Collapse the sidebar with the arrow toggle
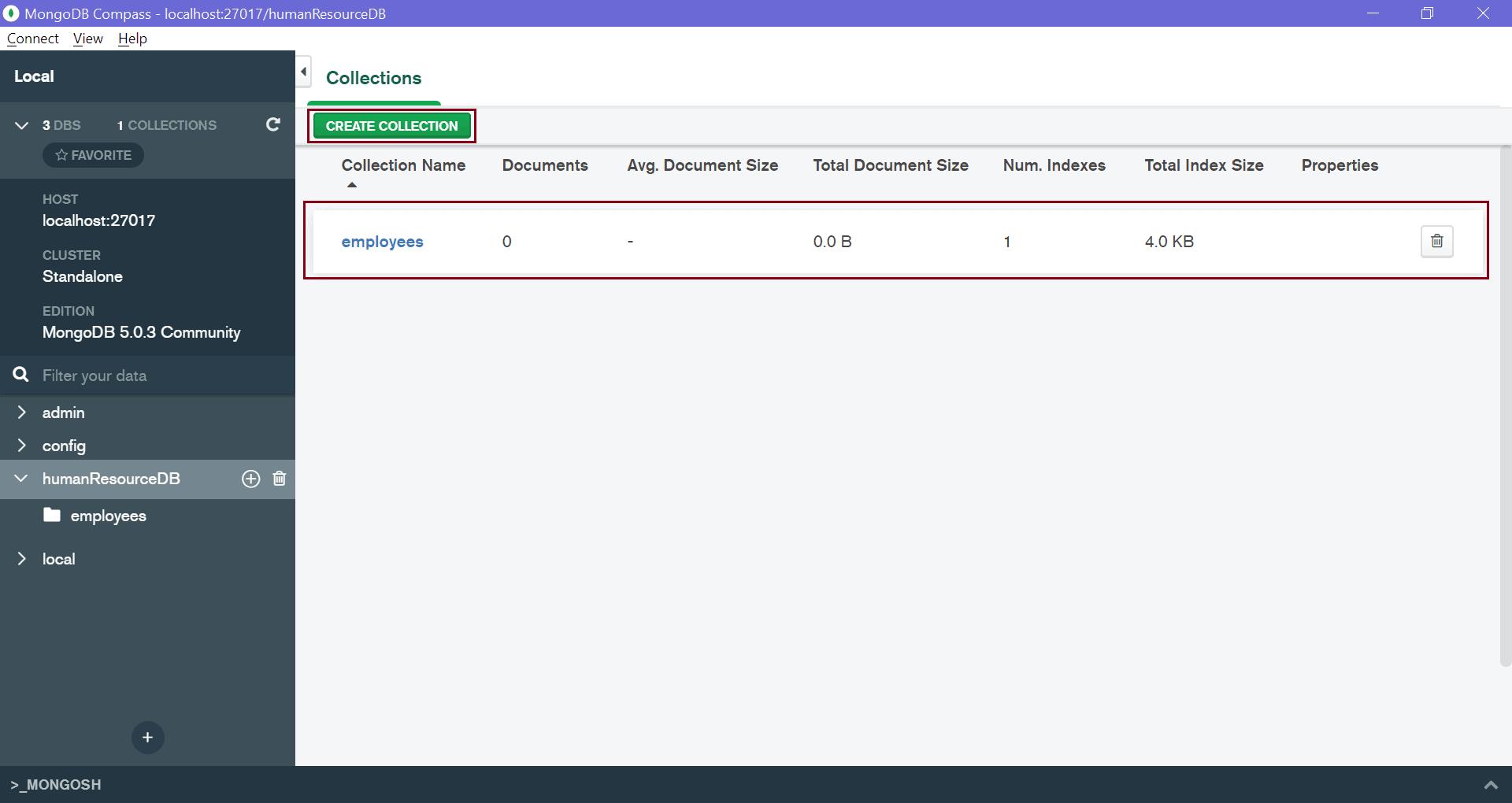This screenshot has width=1512, height=803. point(303,72)
